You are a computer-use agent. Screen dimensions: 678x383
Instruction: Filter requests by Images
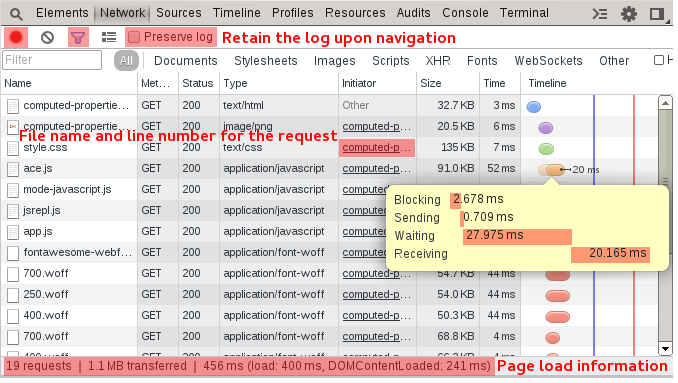pyautogui.click(x=334, y=61)
